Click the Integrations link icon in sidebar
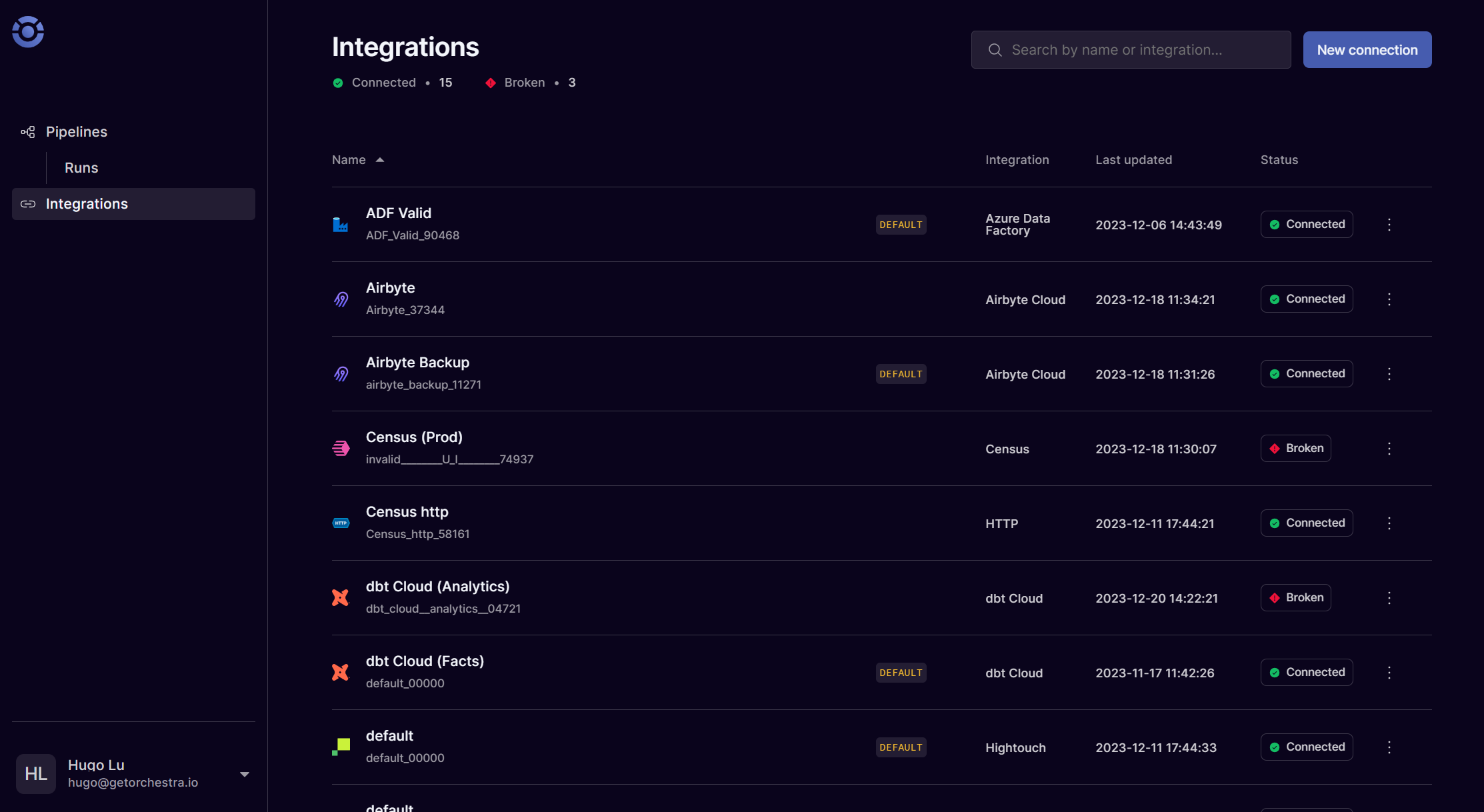This screenshot has width=1484, height=812. (x=28, y=204)
